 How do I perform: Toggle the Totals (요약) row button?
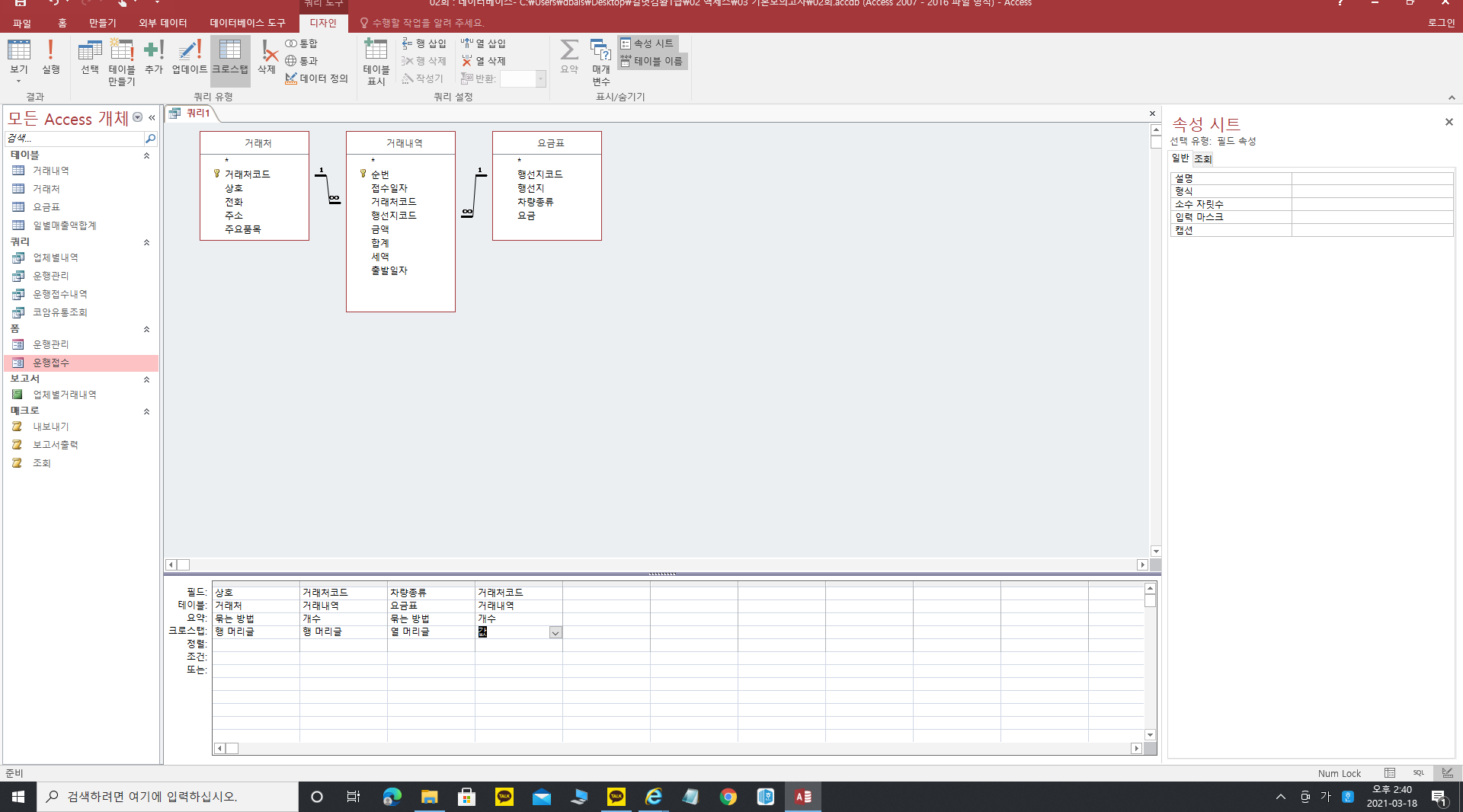tap(568, 57)
